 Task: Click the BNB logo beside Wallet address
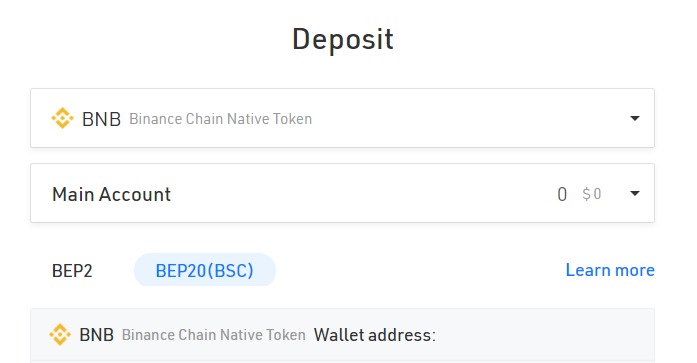[60, 335]
